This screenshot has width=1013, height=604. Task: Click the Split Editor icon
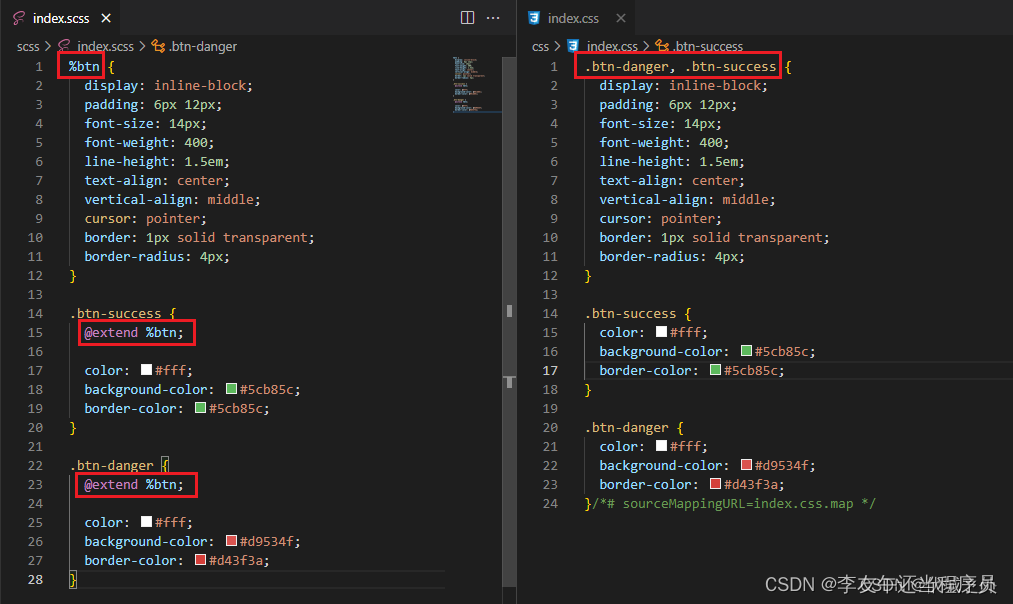pos(467,17)
